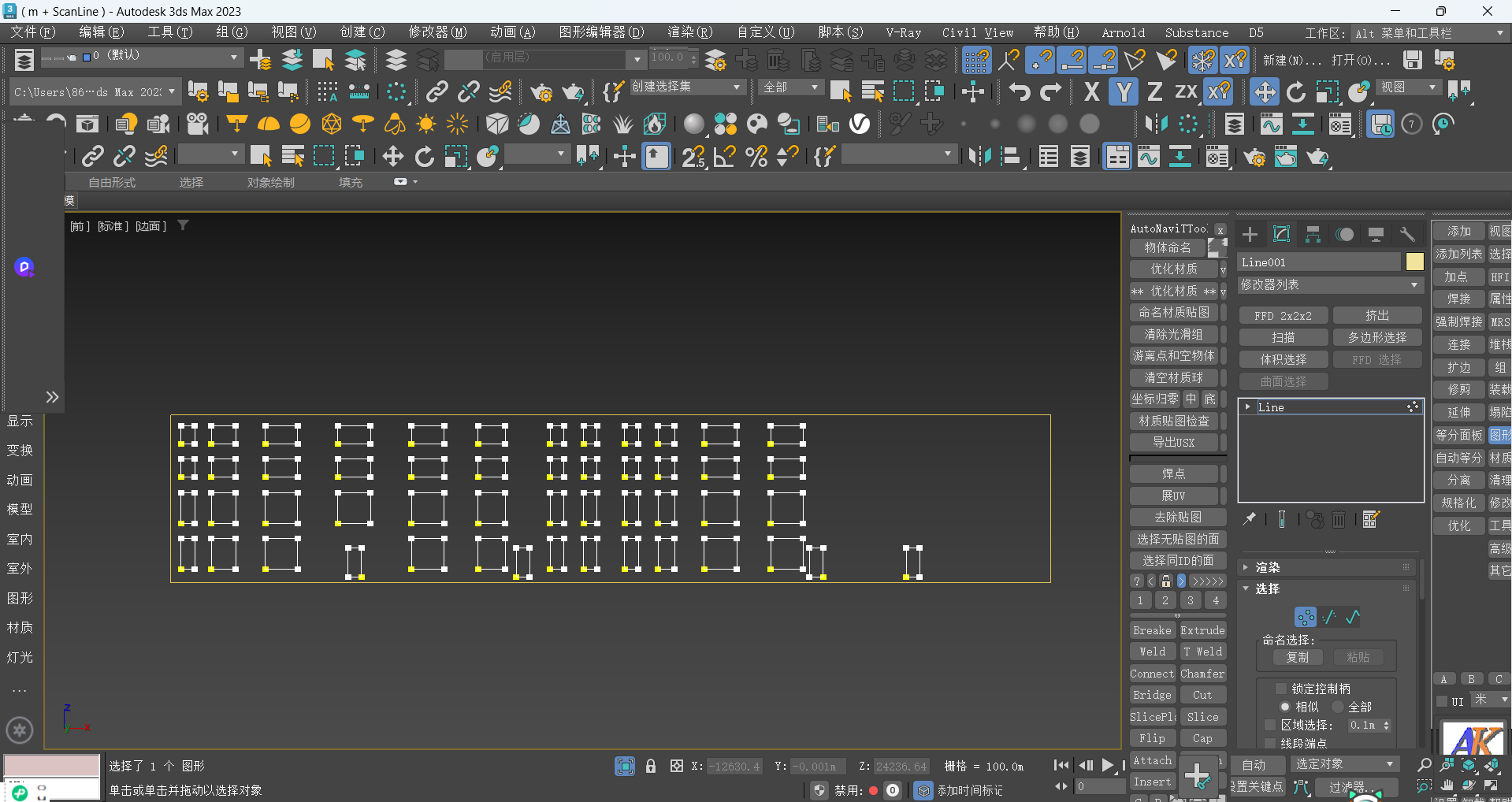The image size is (1512, 802).
Task: Open the 创建选择集 dropdown
Action: tap(686, 87)
